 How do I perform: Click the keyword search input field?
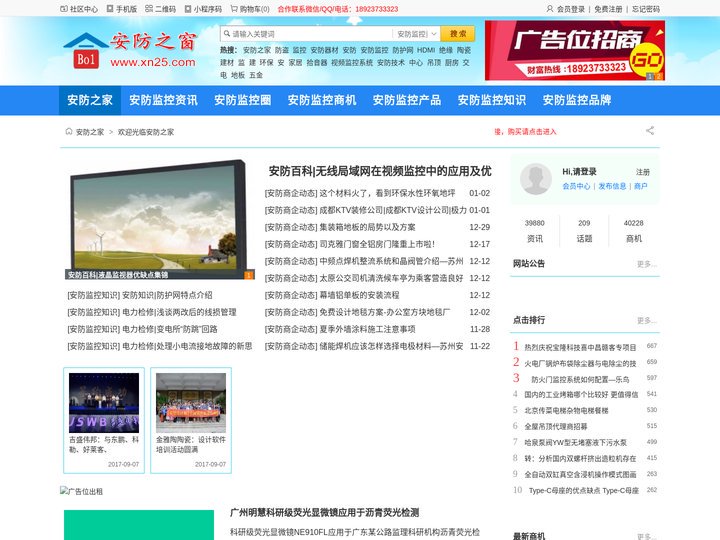coord(311,34)
